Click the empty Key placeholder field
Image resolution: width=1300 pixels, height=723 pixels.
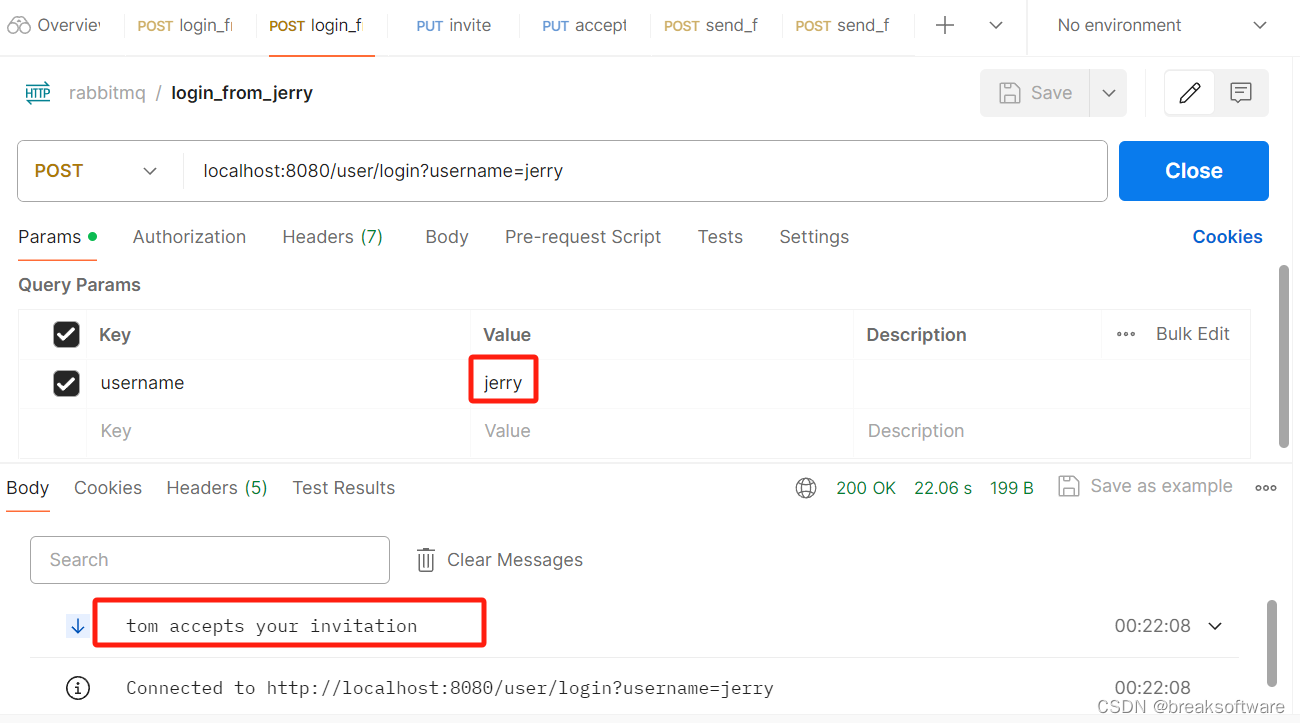278,431
